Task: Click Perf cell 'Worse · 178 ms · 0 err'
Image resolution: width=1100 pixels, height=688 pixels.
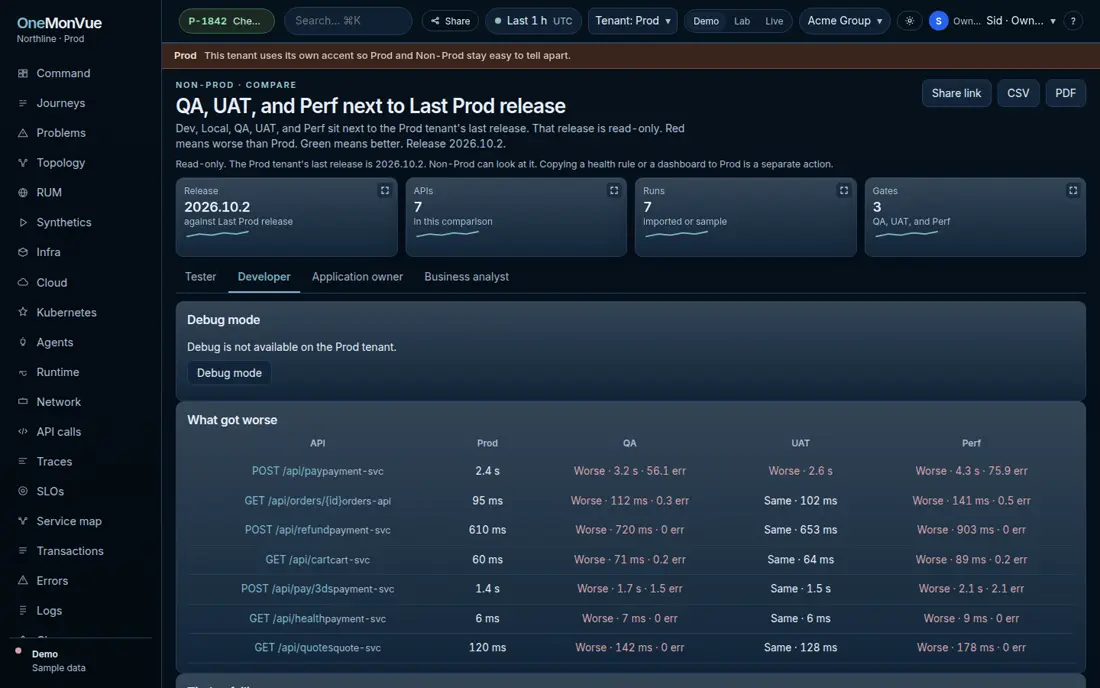Action: click(972, 648)
